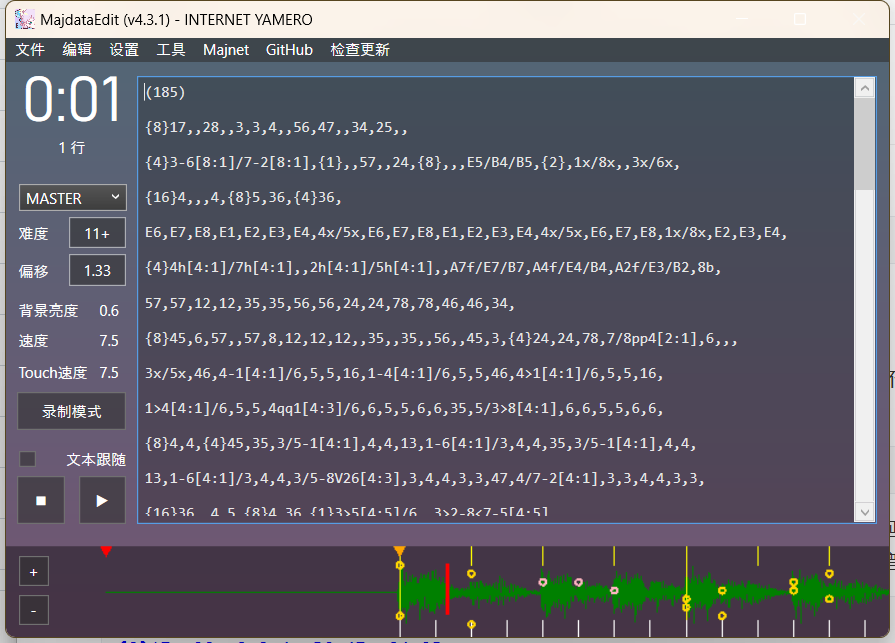This screenshot has width=895, height=643.
Task: Zoom in waveform with plus button
Action: click(33, 572)
